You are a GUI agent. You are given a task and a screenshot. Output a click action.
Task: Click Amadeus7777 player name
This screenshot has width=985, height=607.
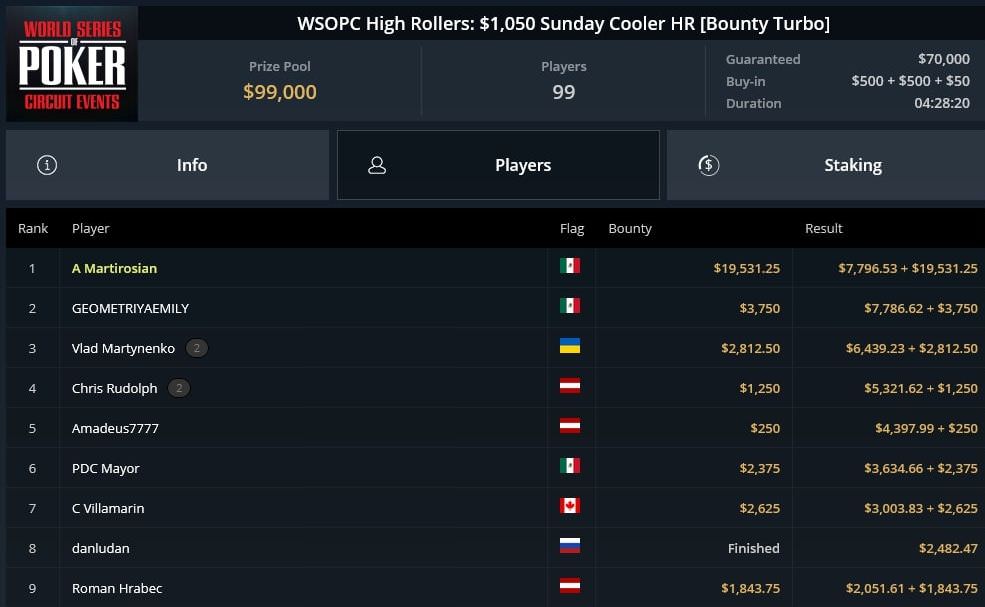point(115,429)
